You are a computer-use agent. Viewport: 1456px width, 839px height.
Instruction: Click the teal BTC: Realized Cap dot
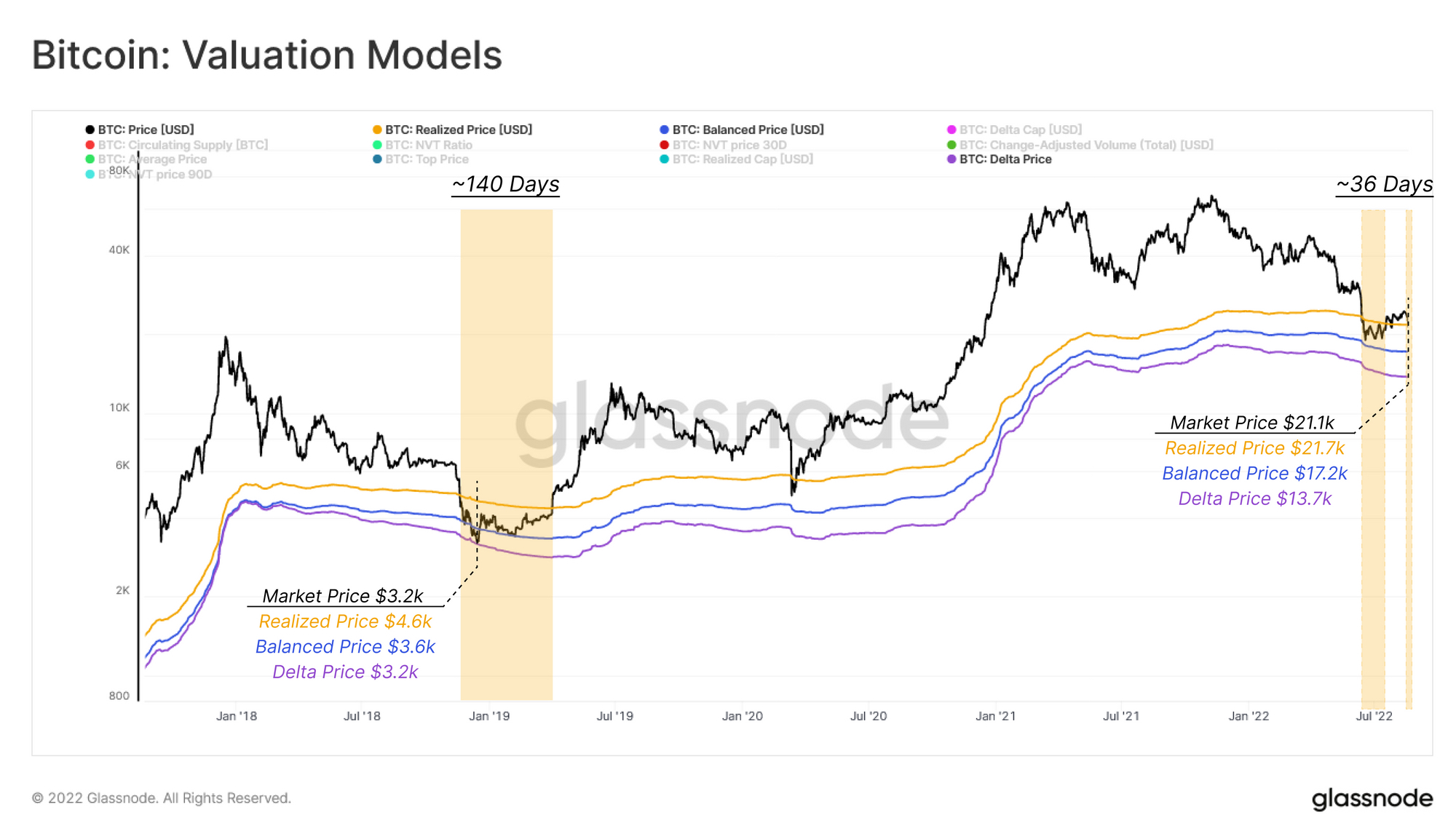tap(664, 159)
